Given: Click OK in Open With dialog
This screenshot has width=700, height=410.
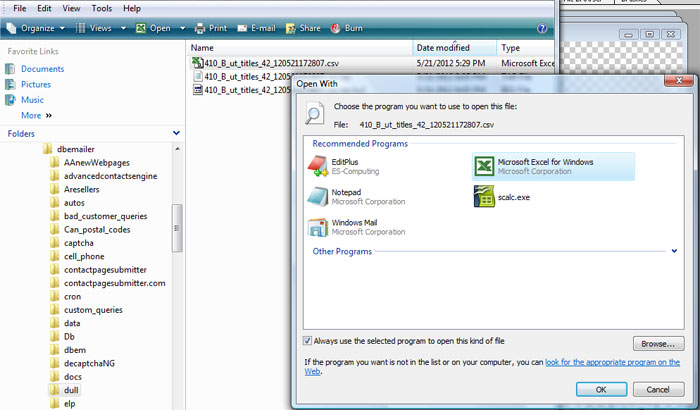Looking at the screenshot, I should tap(601, 389).
